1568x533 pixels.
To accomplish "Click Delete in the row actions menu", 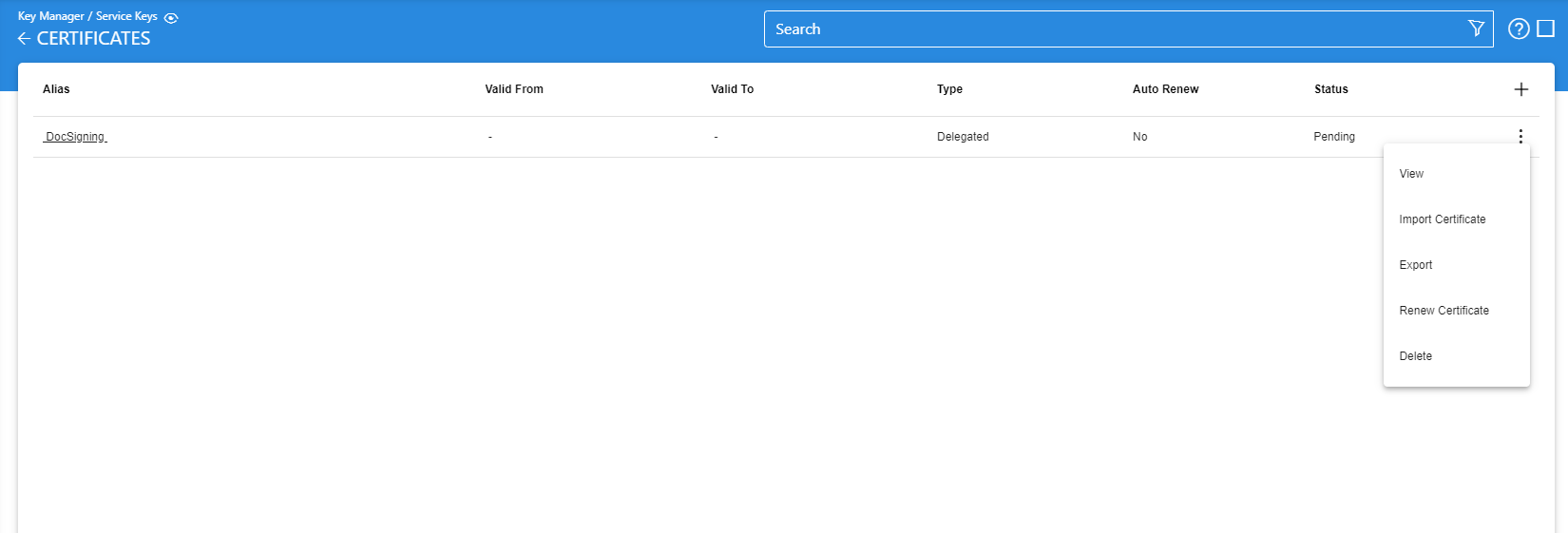I will tap(1415, 356).
